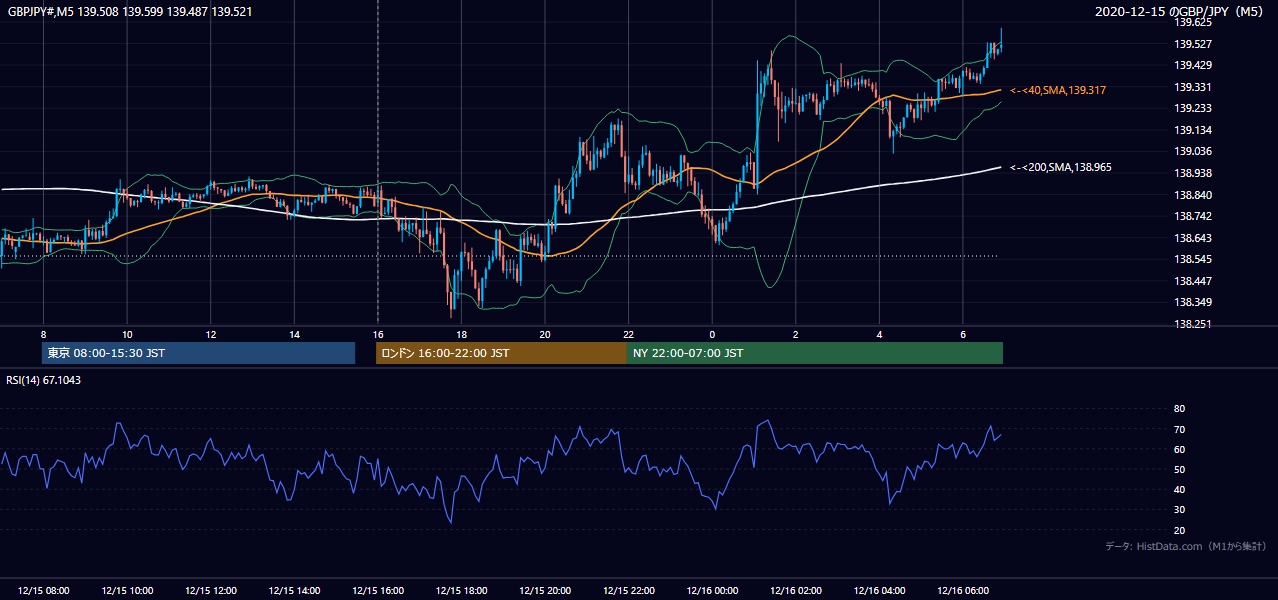Click hour marker 20 under the price chart
Image resolution: width=1278 pixels, height=600 pixels.
pyautogui.click(x=545, y=334)
